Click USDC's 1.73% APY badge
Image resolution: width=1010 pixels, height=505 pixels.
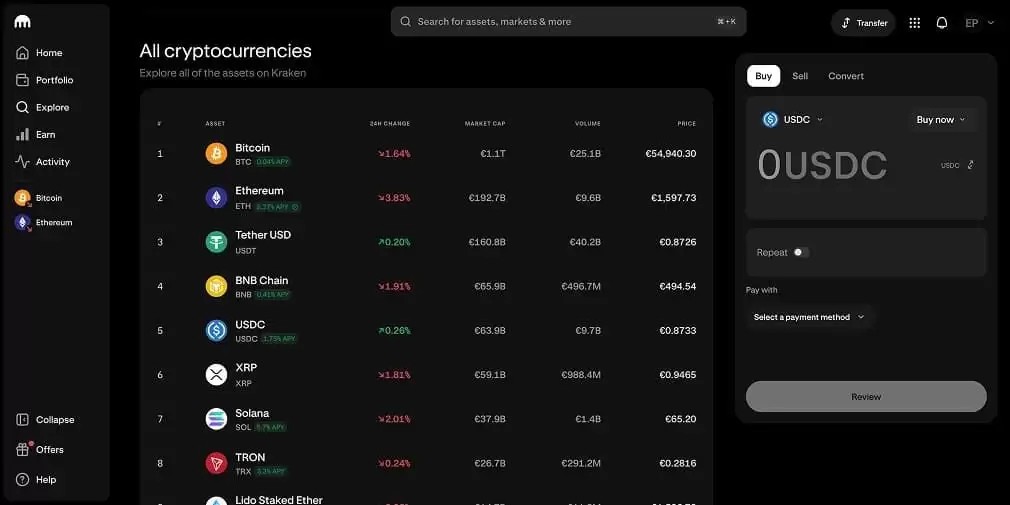279,339
